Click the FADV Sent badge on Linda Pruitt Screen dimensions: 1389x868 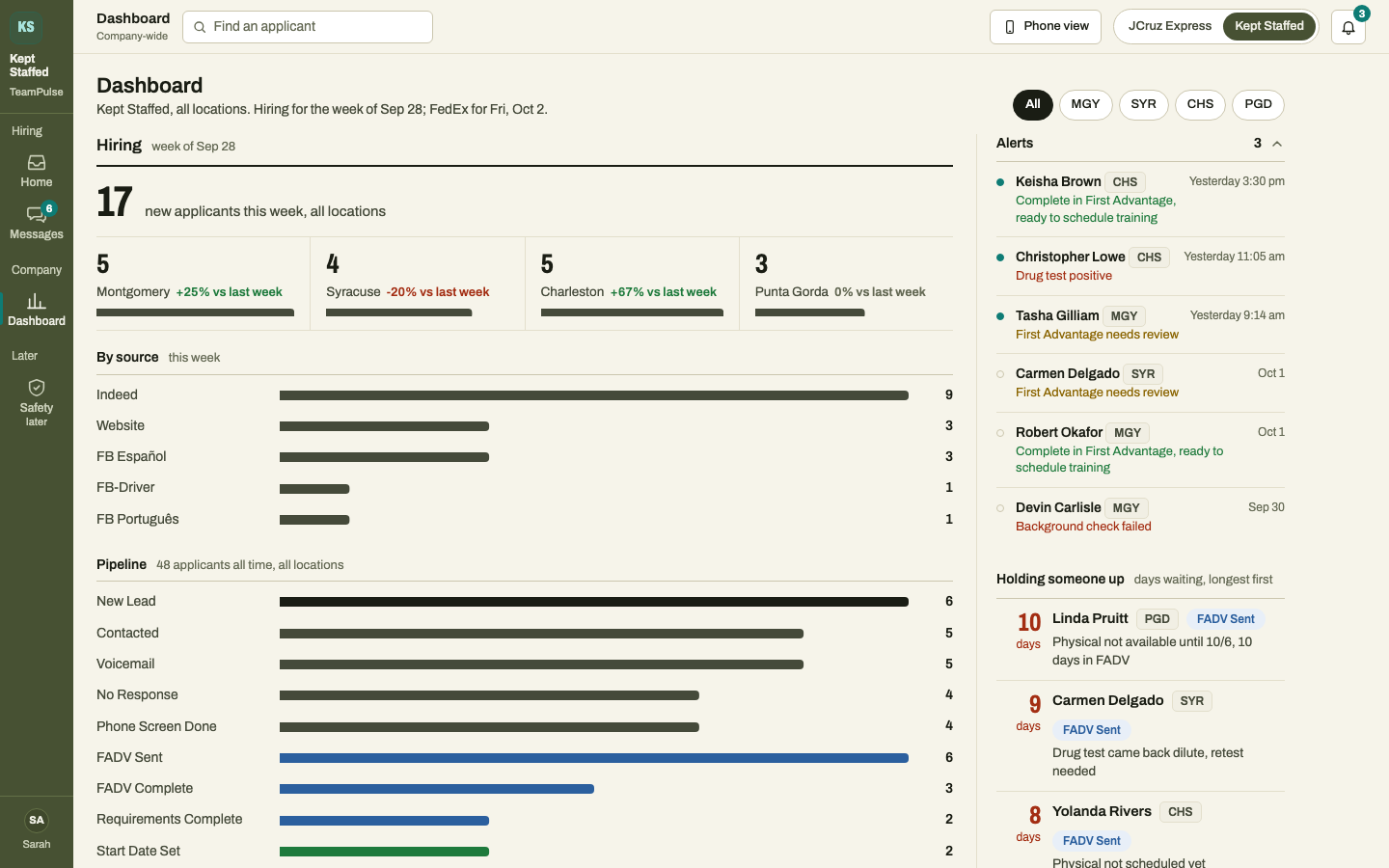tap(1226, 619)
